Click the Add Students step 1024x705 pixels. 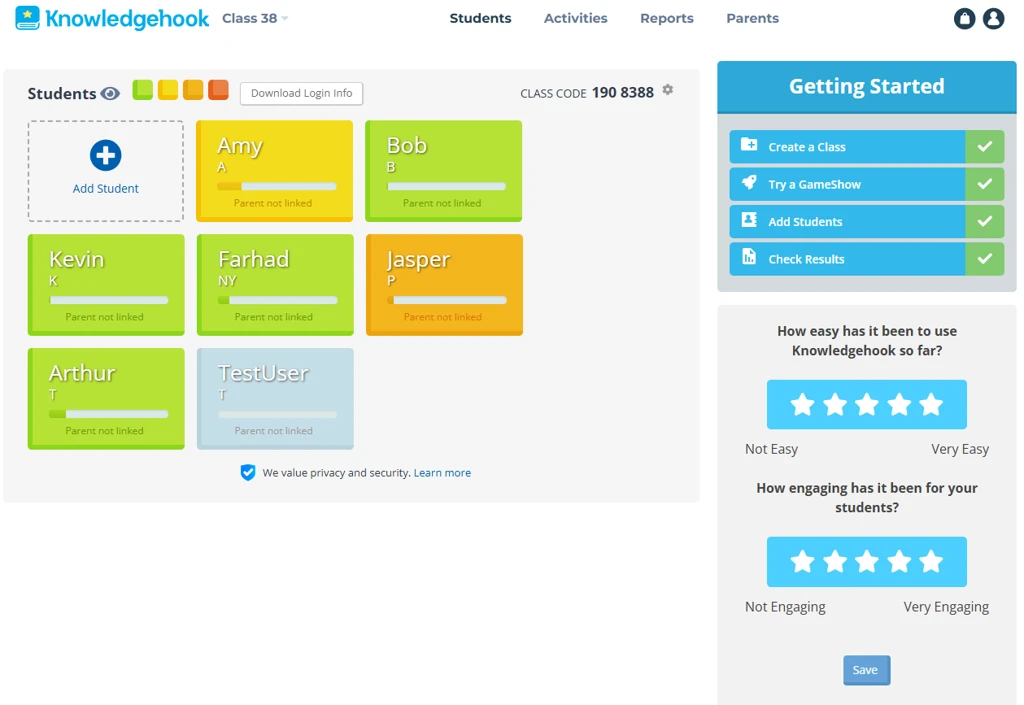click(866, 222)
